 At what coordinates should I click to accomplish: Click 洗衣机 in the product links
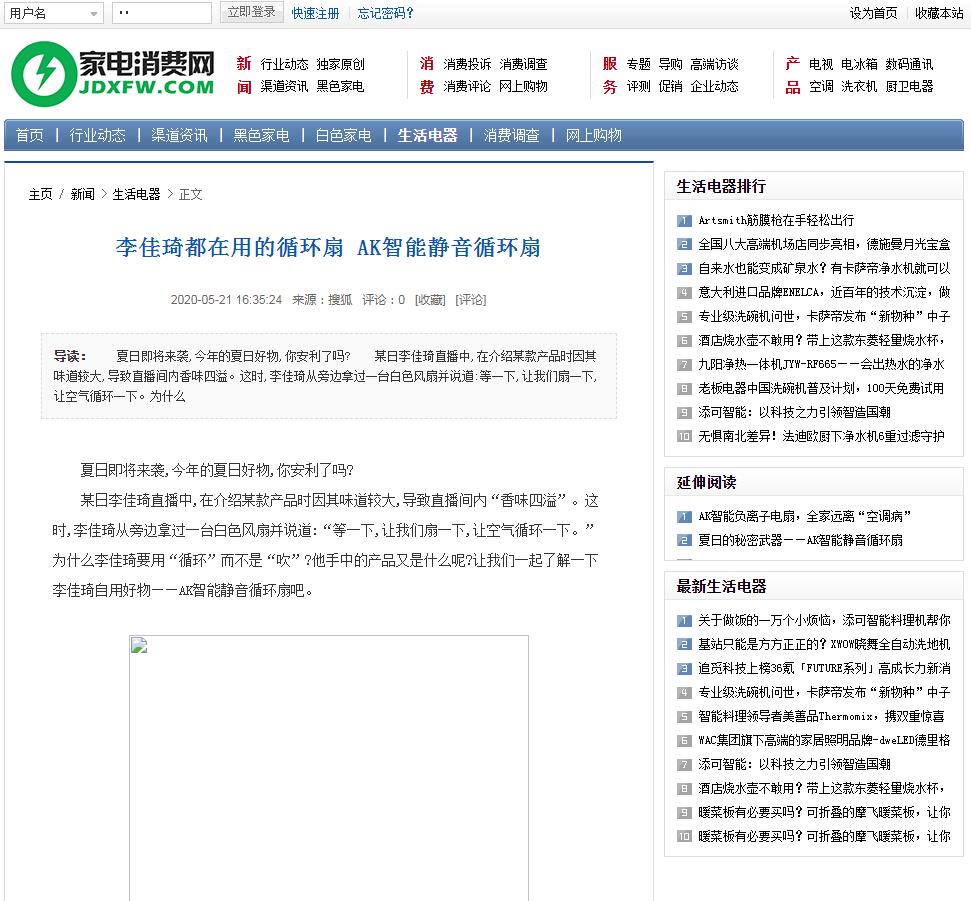tap(859, 86)
